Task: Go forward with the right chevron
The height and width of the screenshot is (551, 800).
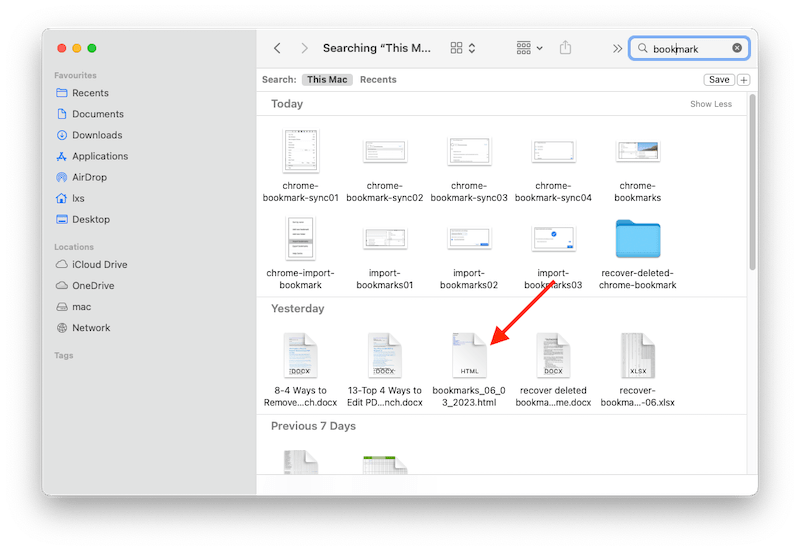Action: click(304, 48)
